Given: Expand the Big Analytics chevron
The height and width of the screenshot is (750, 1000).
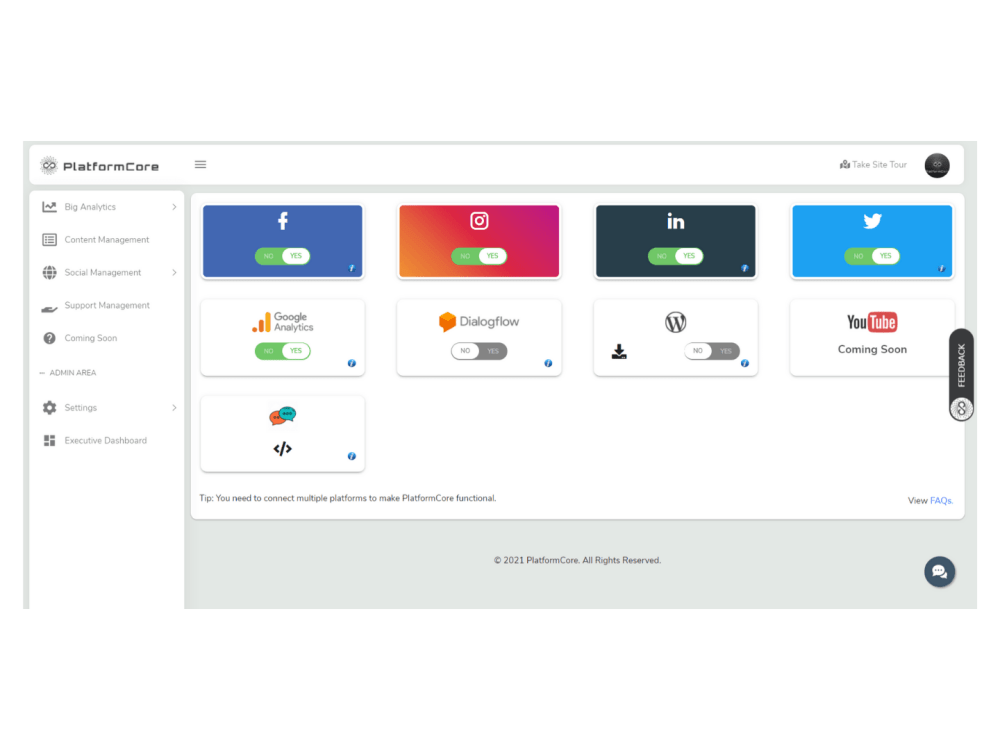Looking at the screenshot, I should click(x=174, y=207).
